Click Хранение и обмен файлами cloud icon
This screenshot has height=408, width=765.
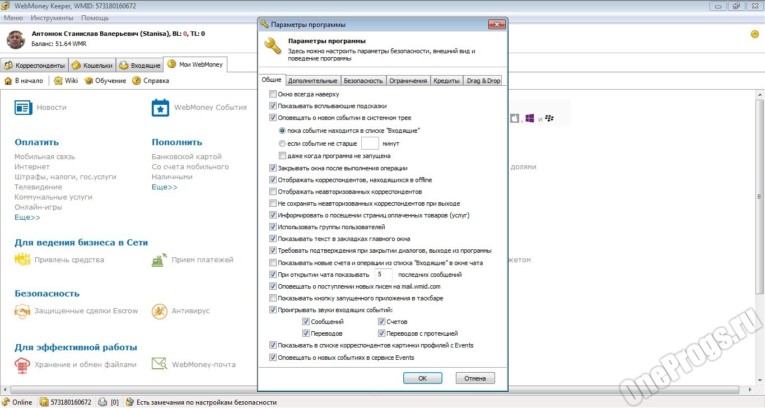click(x=22, y=365)
